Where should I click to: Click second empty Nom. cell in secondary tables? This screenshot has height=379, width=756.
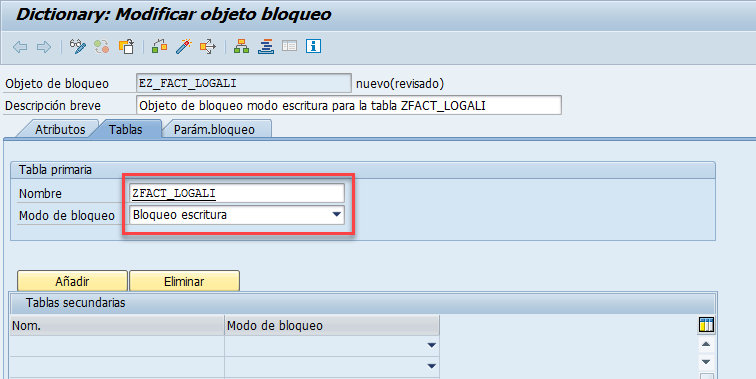[117, 367]
